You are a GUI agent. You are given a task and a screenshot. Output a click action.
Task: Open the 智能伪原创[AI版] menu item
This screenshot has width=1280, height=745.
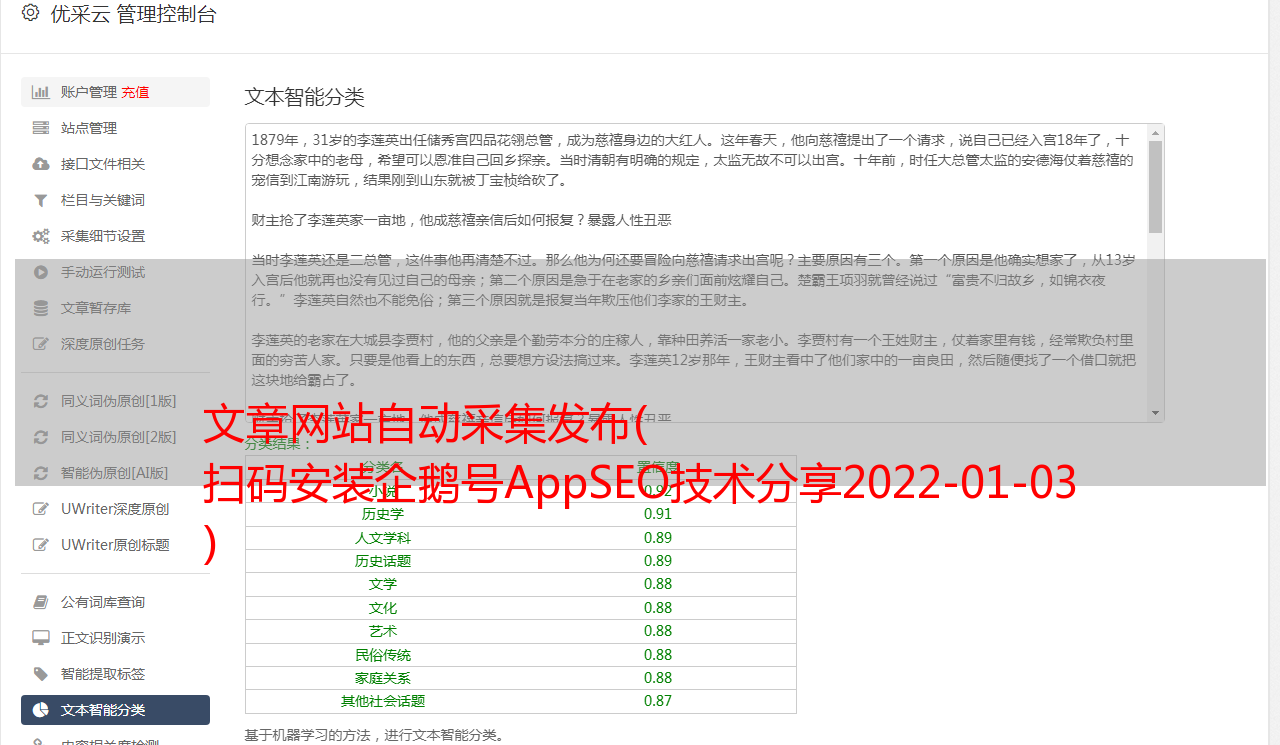pos(115,473)
